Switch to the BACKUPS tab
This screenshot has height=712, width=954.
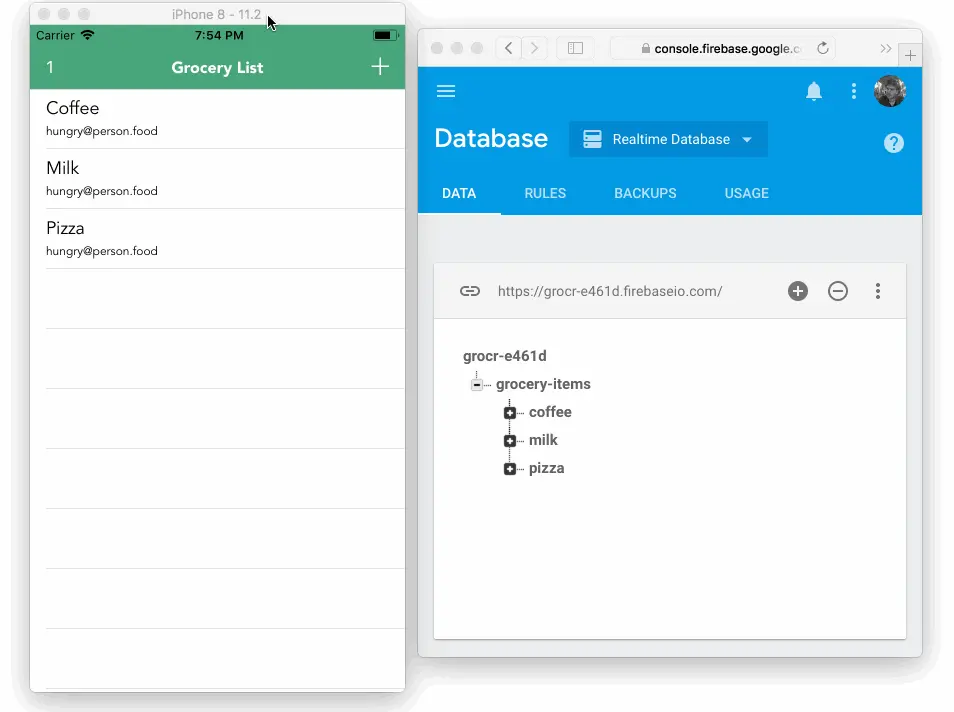pos(645,194)
